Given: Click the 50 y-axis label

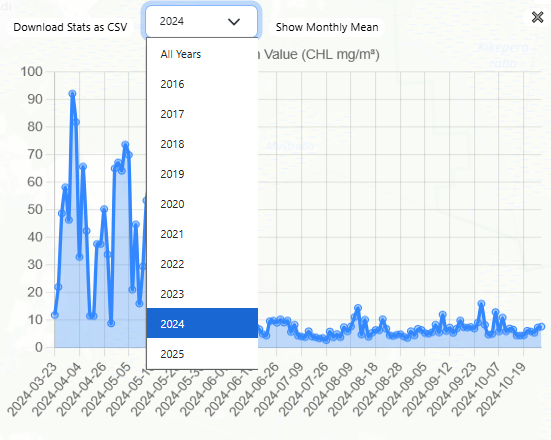Looking at the screenshot, I should click(35, 209).
